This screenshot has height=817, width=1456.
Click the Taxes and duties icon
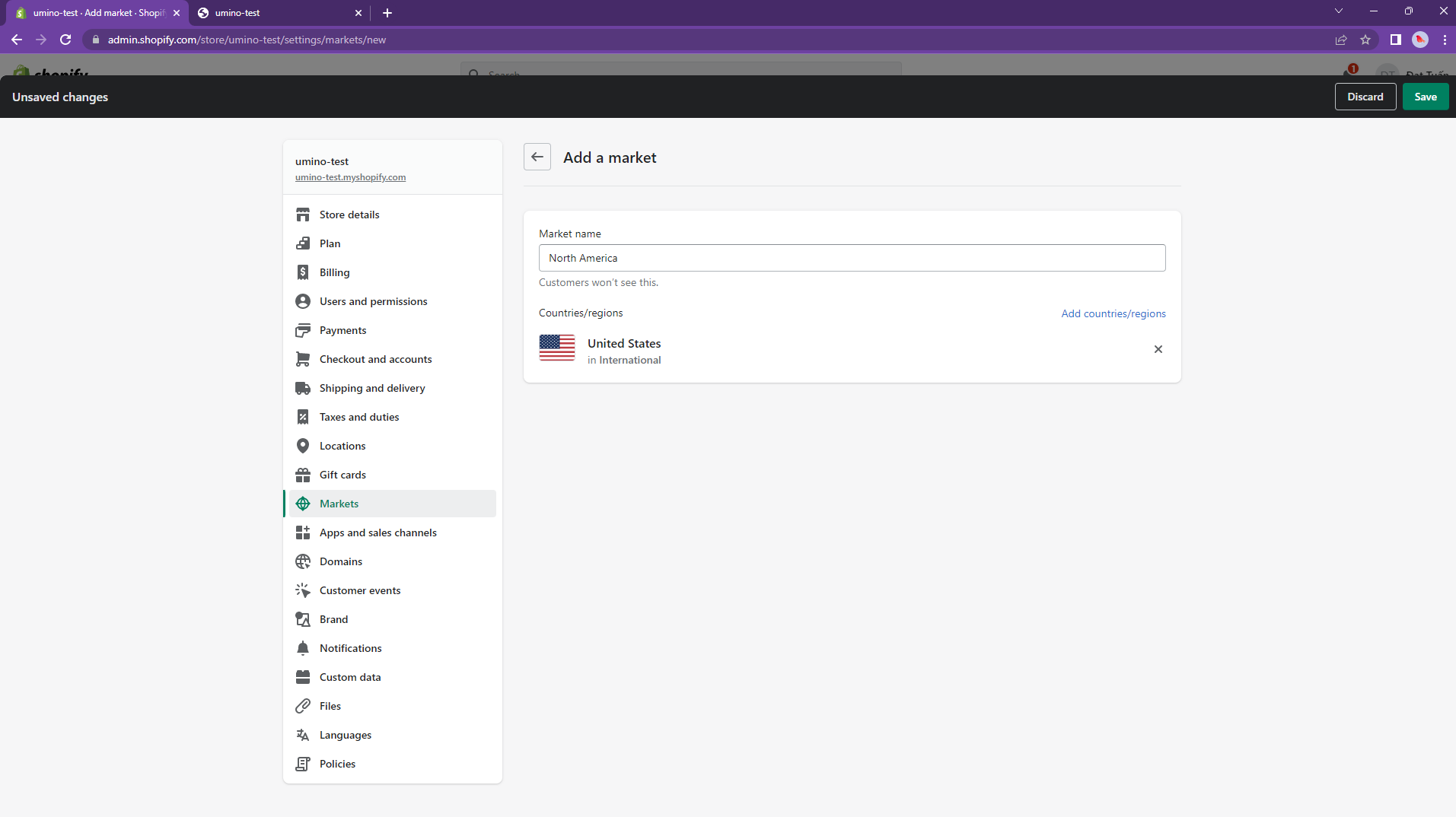point(303,417)
